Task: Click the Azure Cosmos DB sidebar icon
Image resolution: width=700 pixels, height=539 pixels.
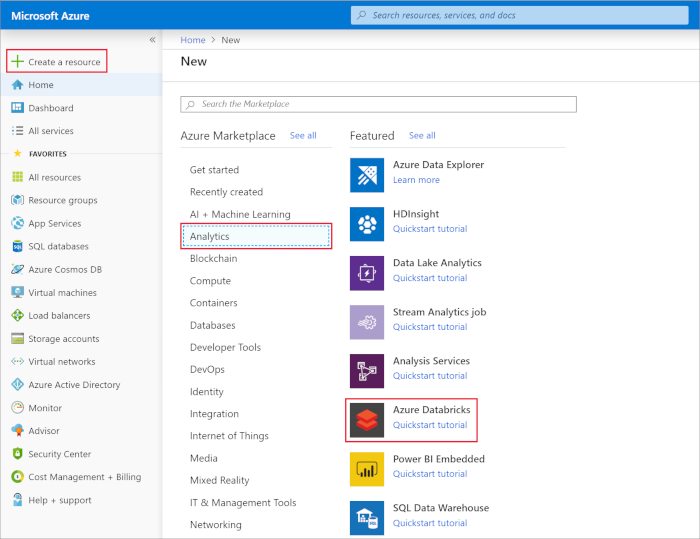Action: [18, 270]
